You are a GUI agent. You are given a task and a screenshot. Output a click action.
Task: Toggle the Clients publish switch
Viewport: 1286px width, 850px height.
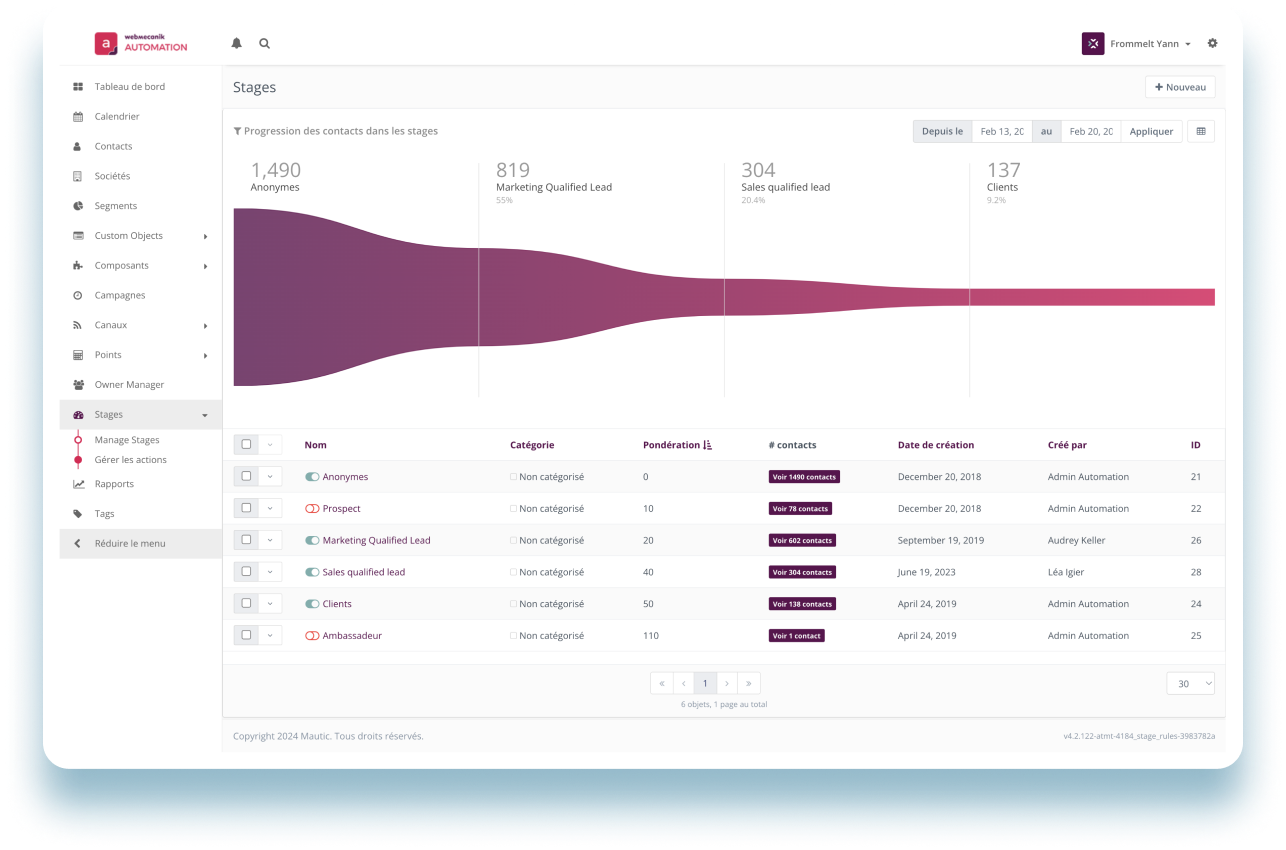312,604
